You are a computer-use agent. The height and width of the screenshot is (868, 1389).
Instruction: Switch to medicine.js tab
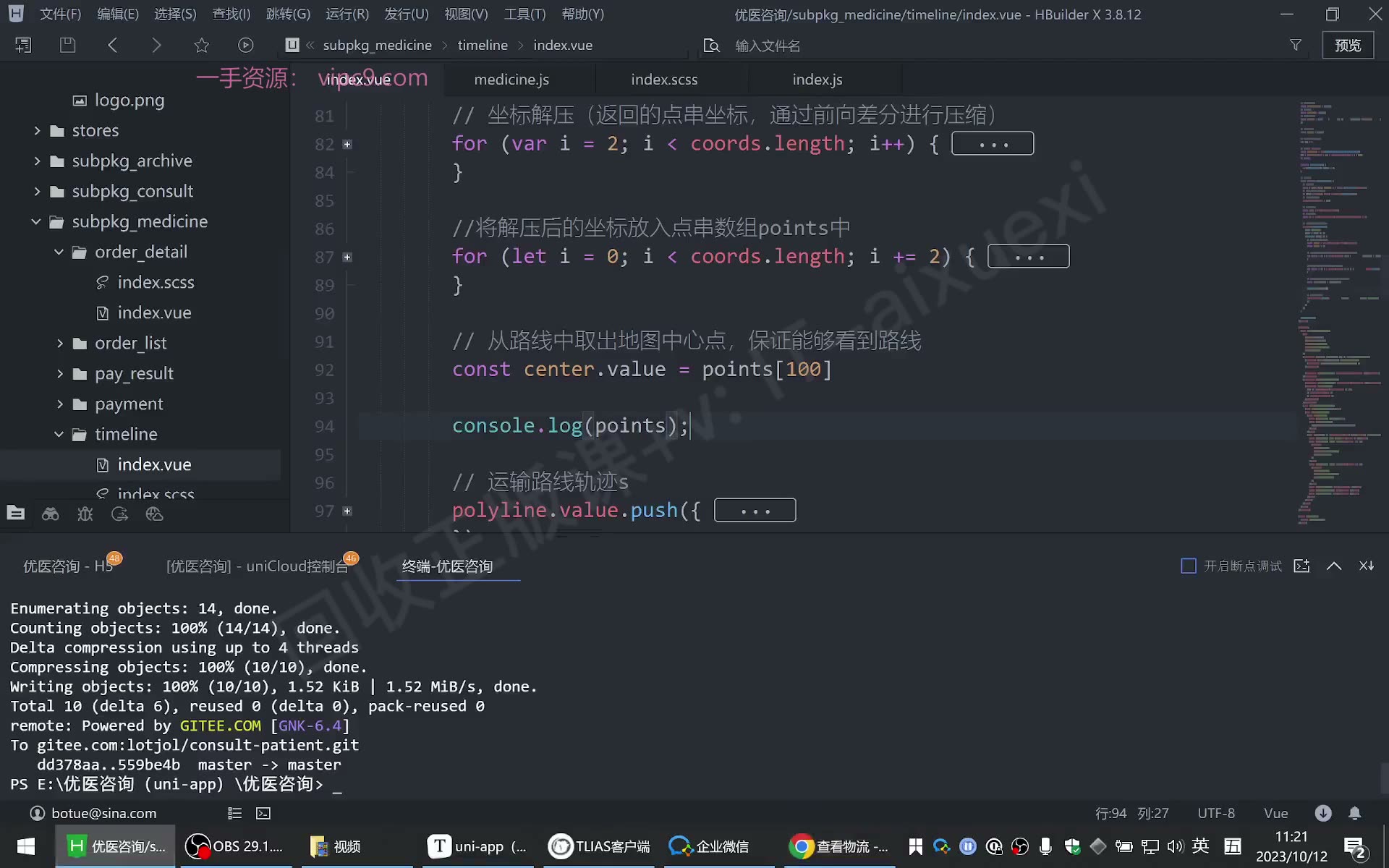pyautogui.click(x=511, y=80)
